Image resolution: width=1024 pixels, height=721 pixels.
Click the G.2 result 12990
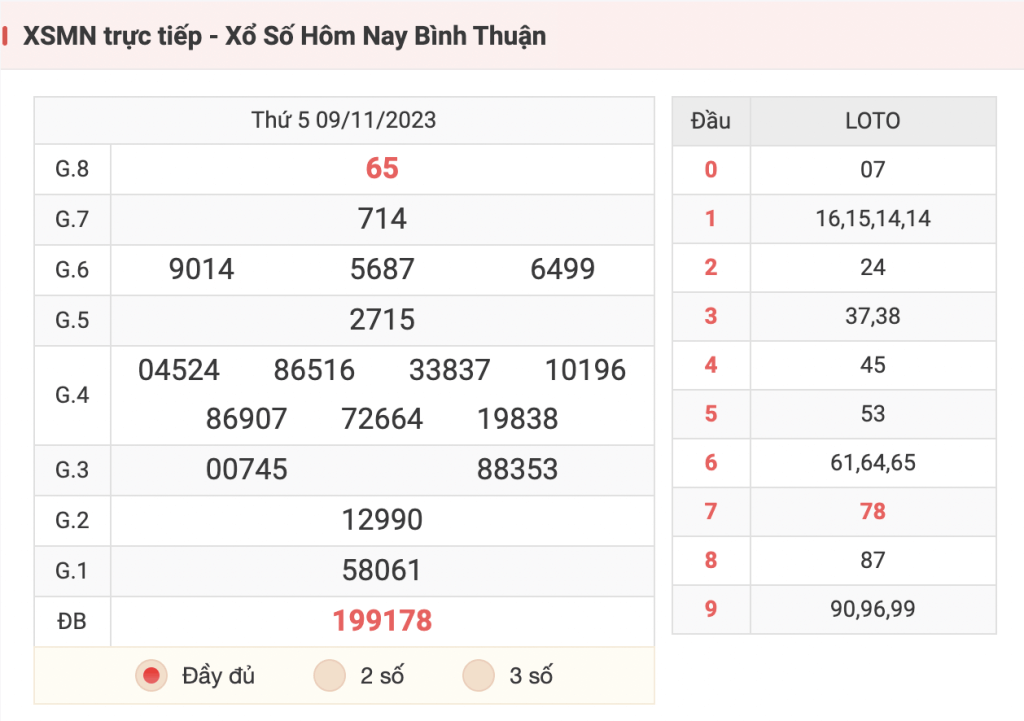coord(382,520)
